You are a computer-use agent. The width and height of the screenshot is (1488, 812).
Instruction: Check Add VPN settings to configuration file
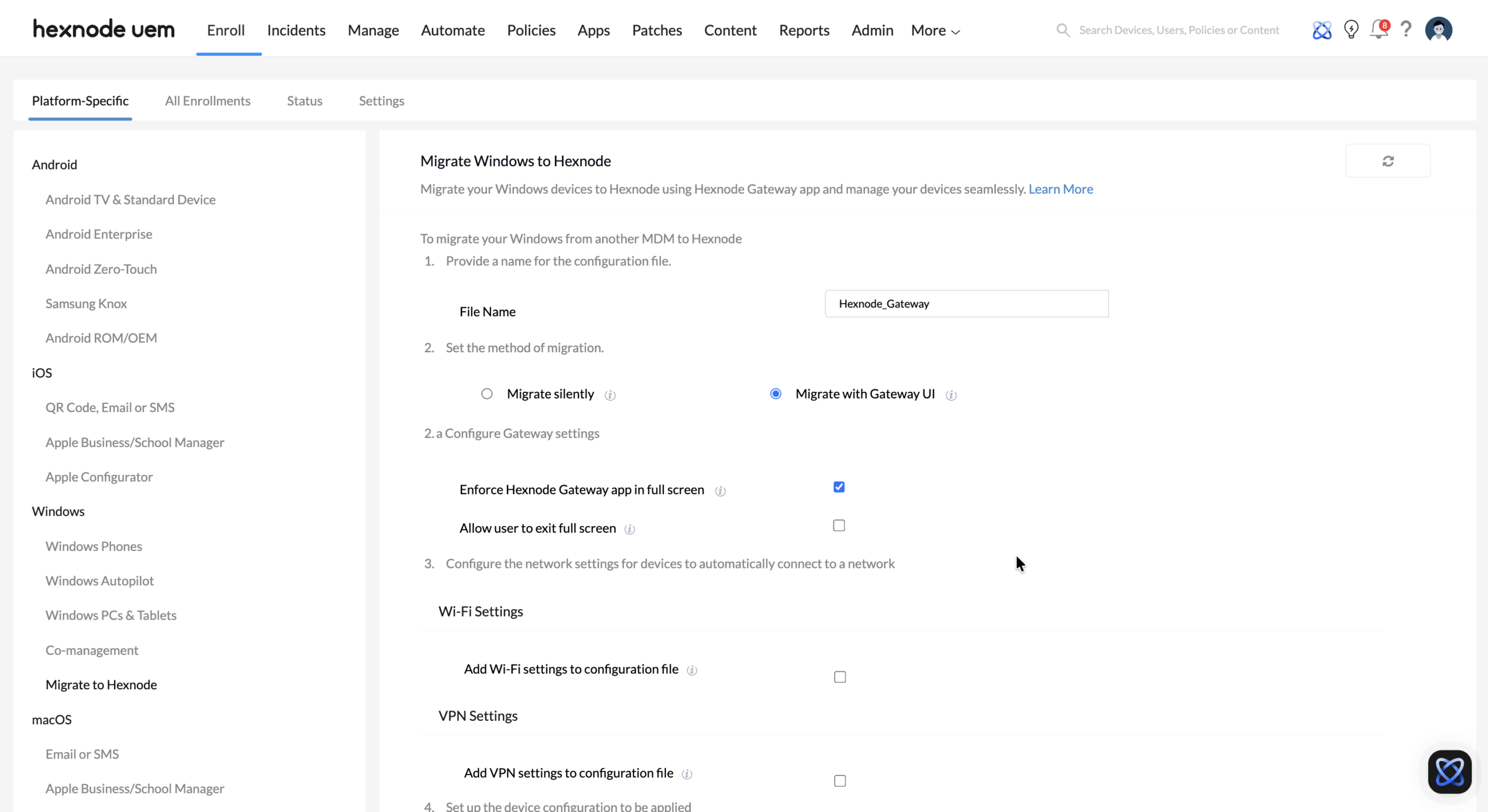[x=839, y=781]
